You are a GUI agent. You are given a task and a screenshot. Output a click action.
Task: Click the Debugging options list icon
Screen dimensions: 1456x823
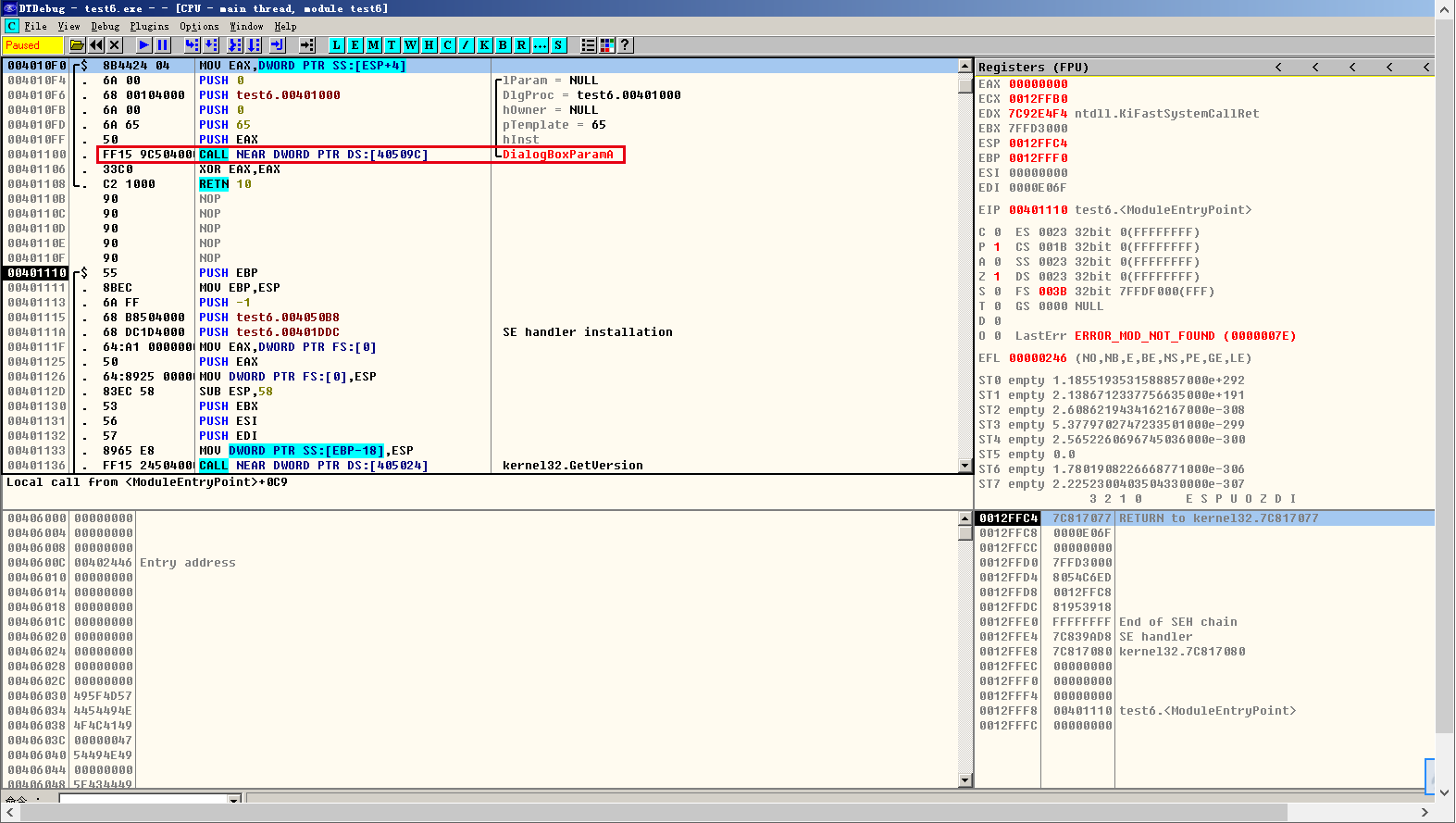588,44
